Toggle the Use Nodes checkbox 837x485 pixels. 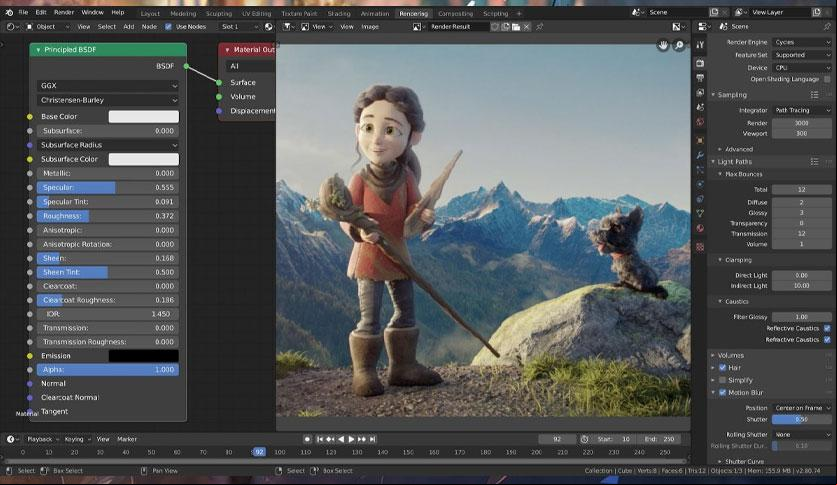tap(168, 26)
